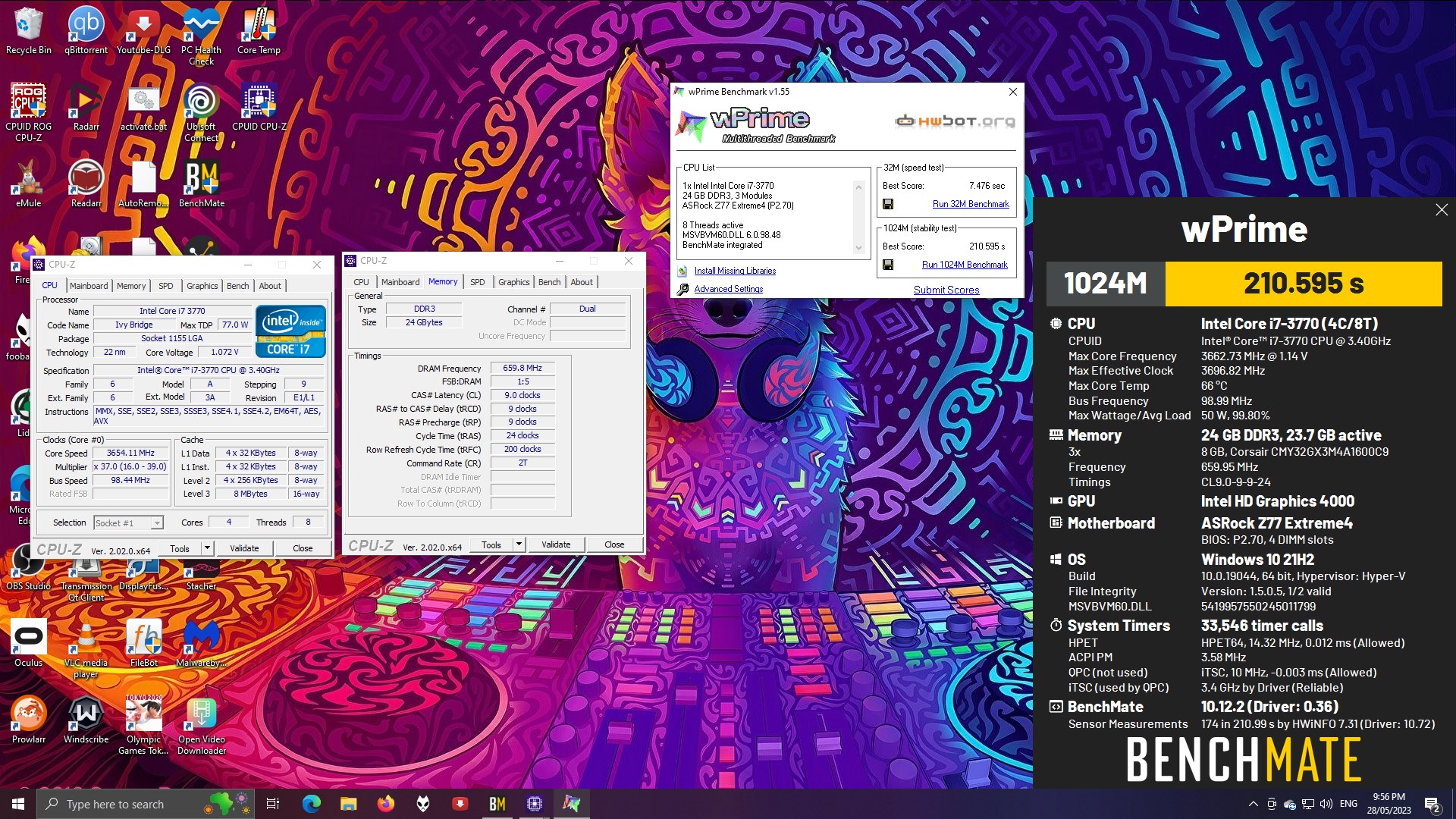Screen dimensions: 1456x819
Task: Open Windscribe desktop icon
Action: click(86, 719)
